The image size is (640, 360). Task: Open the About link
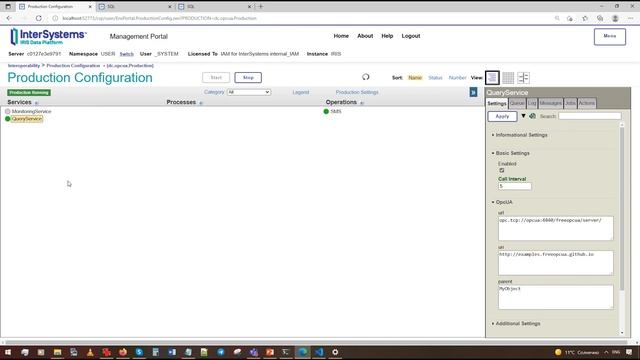(365, 36)
